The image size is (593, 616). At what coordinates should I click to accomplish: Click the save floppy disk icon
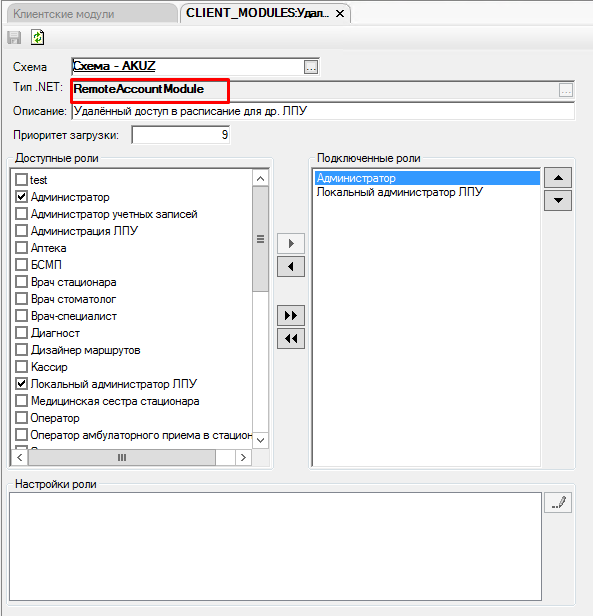click(15, 38)
